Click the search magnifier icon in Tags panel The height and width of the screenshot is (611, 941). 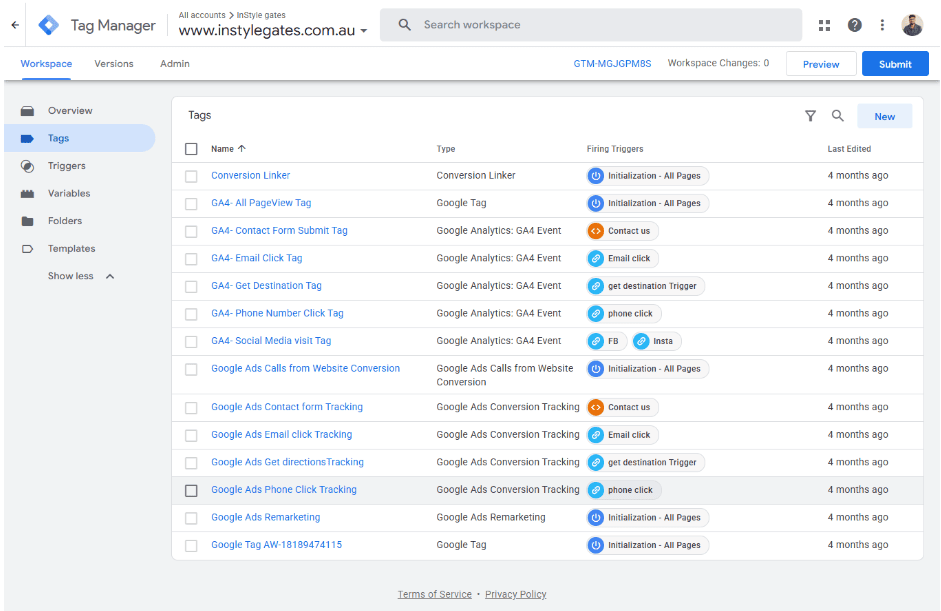click(838, 116)
